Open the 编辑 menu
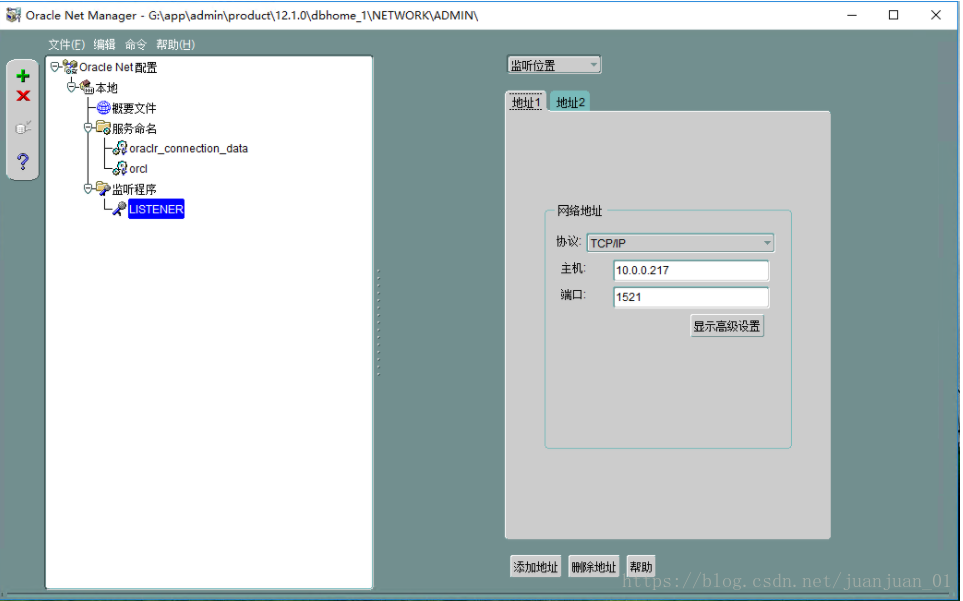 (104, 44)
